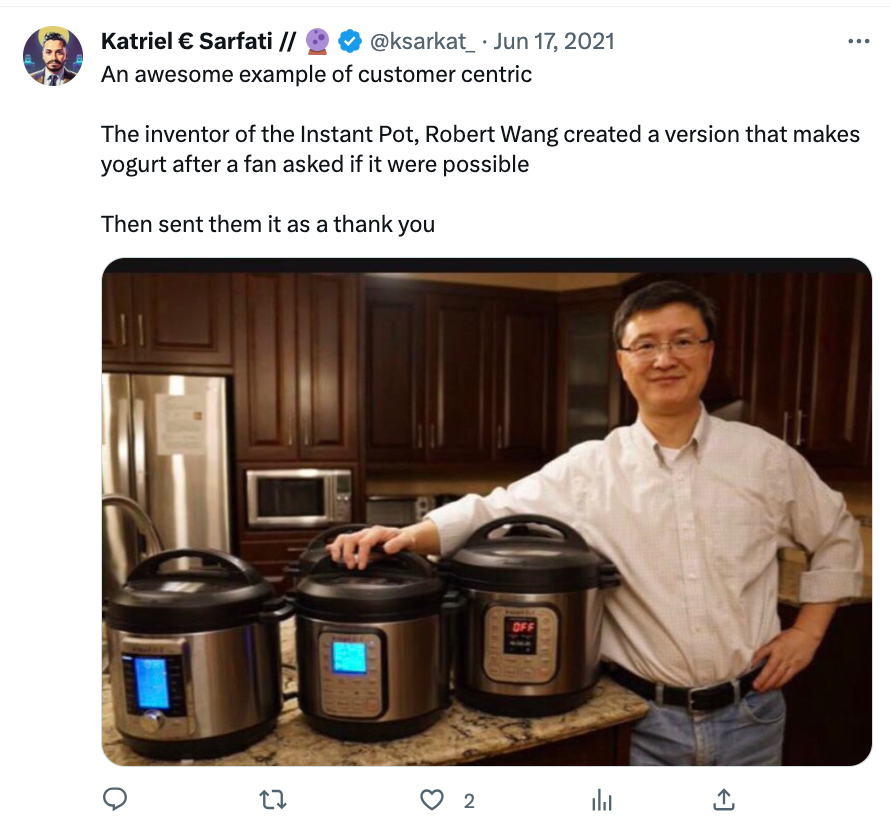Viewport: 890px width, 832px height.
Task: Click the Jun 17, 2021 timestamp
Action: [x=553, y=41]
